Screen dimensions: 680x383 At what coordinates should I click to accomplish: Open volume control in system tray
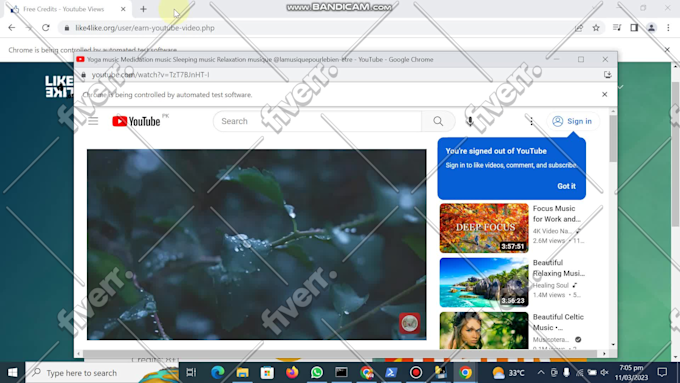pyautogui.click(x=604, y=373)
